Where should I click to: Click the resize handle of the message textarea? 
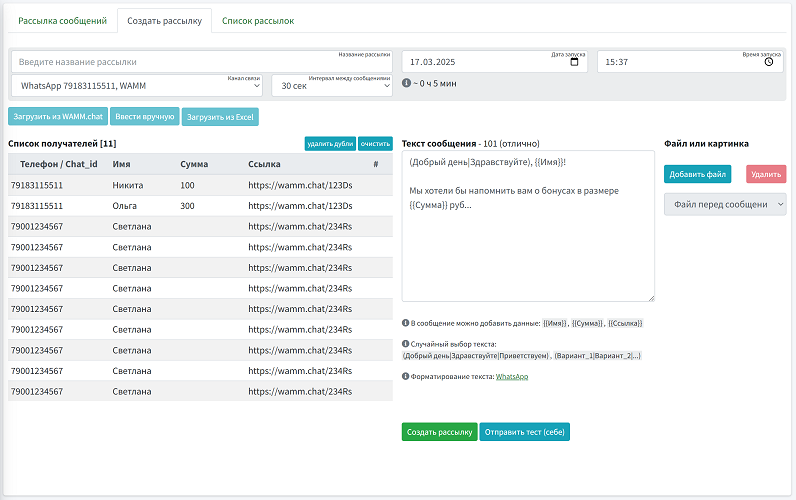pos(651,297)
